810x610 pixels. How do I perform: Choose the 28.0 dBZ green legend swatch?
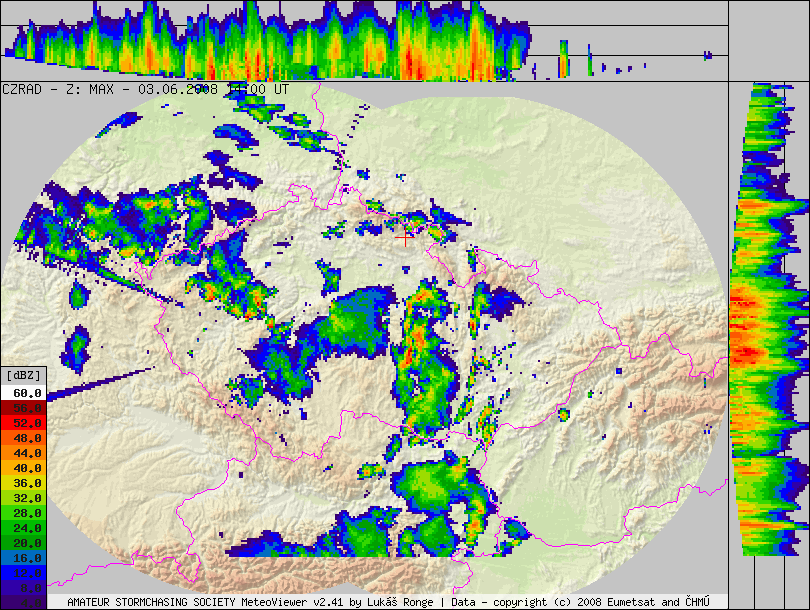(x=23, y=512)
